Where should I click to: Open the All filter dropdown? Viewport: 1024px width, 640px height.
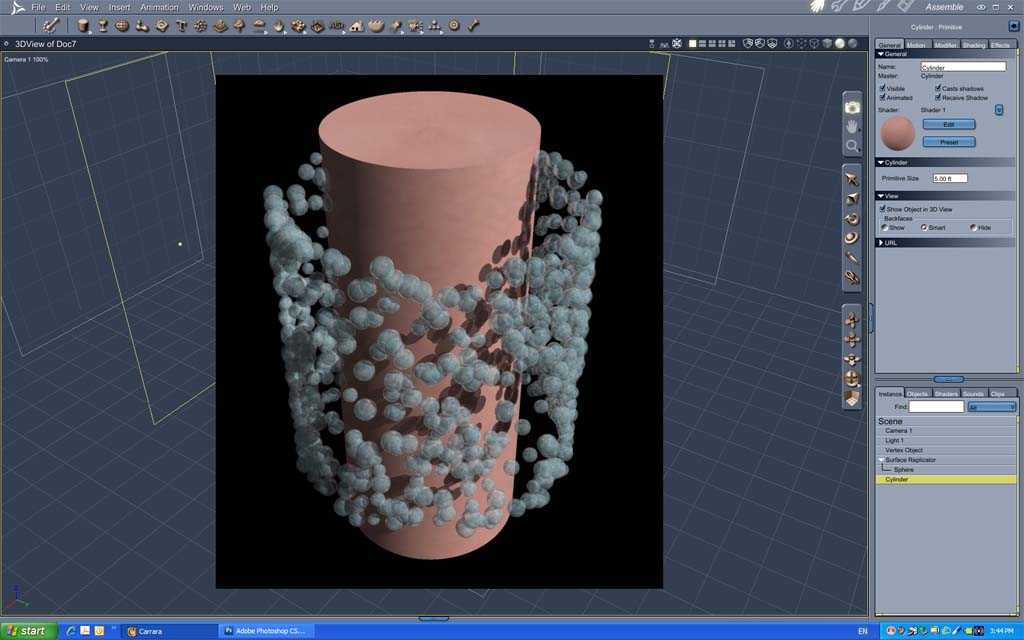click(991, 407)
